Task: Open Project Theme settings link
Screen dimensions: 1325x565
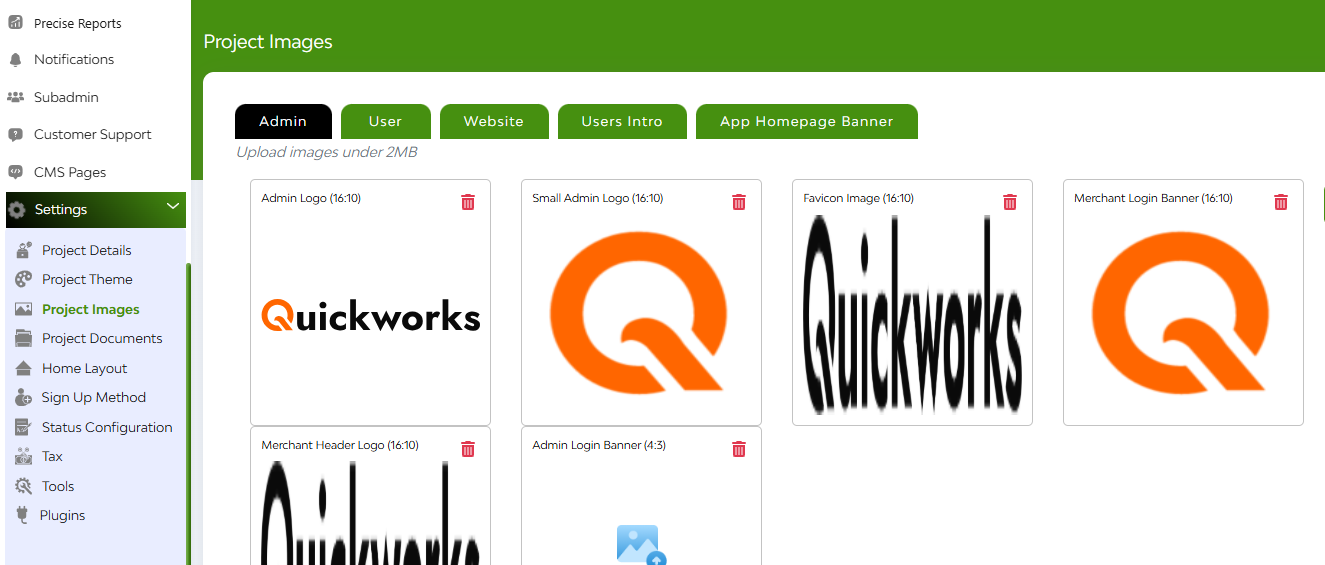Action: coord(87,279)
